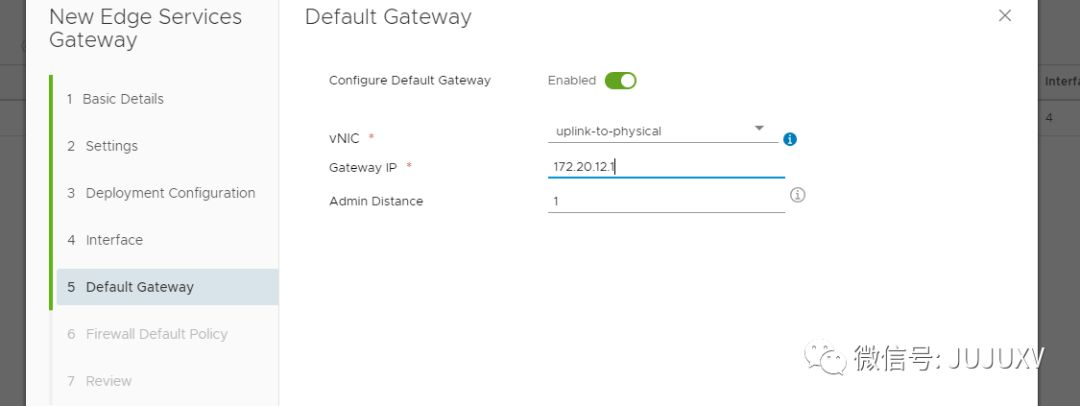This screenshot has height=406, width=1080.
Task: Click the Enabled status text
Action: [572, 81]
